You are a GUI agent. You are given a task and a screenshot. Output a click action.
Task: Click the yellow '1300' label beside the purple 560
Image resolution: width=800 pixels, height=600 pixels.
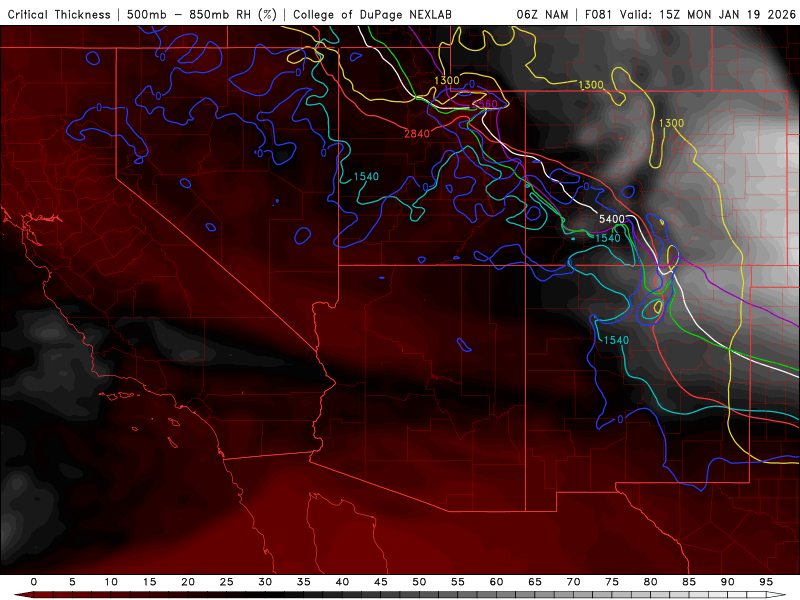click(x=447, y=80)
